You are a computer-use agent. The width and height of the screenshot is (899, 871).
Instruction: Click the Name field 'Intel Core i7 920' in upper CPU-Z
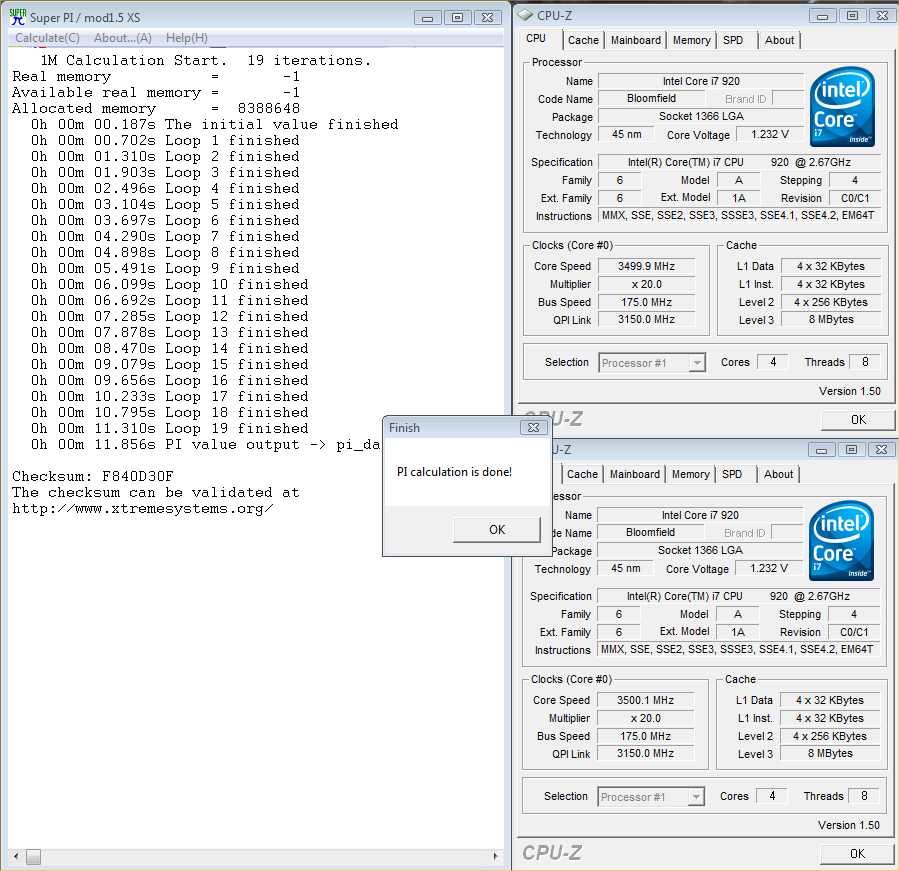[x=701, y=81]
